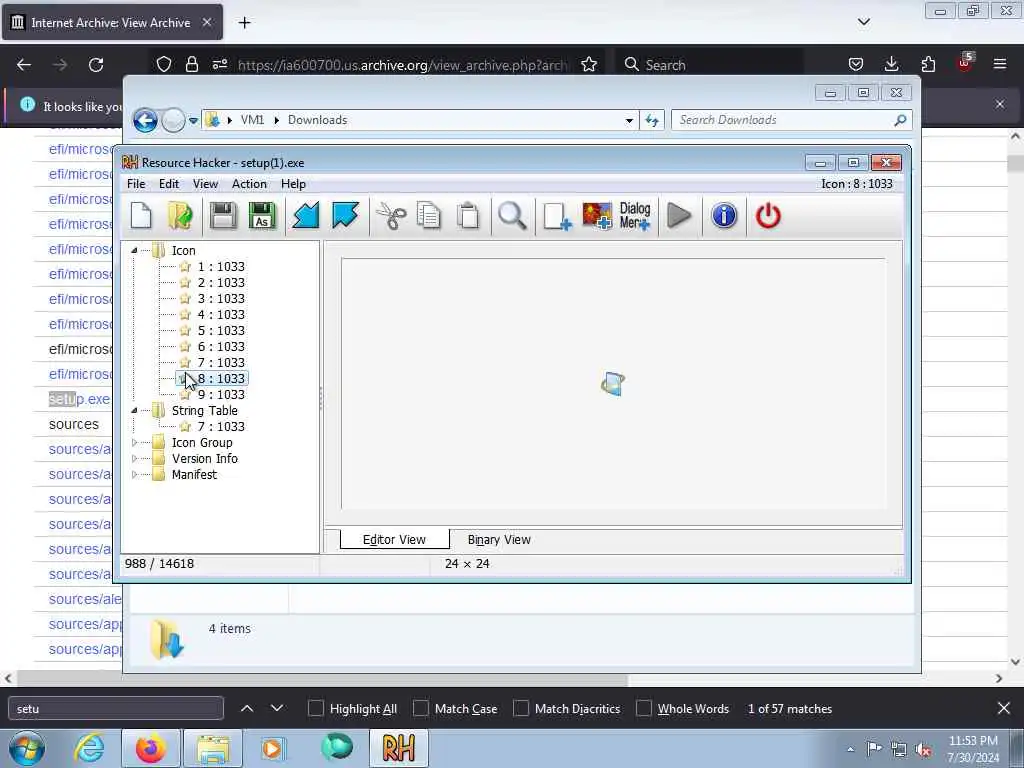Collapse the Icon folder in the tree
1024x768 pixels.
[x=134, y=251]
